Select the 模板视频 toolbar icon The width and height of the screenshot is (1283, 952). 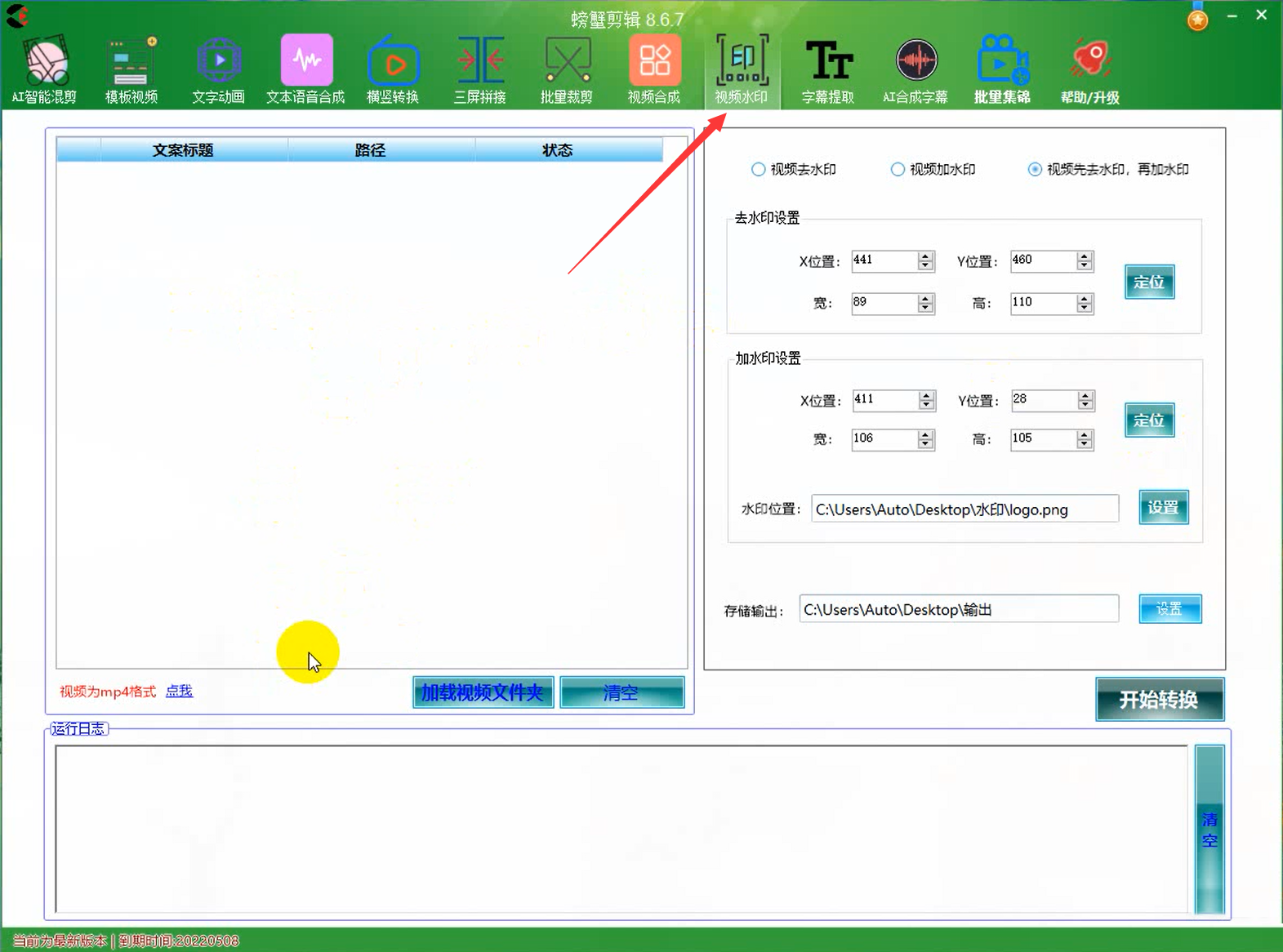tap(131, 70)
